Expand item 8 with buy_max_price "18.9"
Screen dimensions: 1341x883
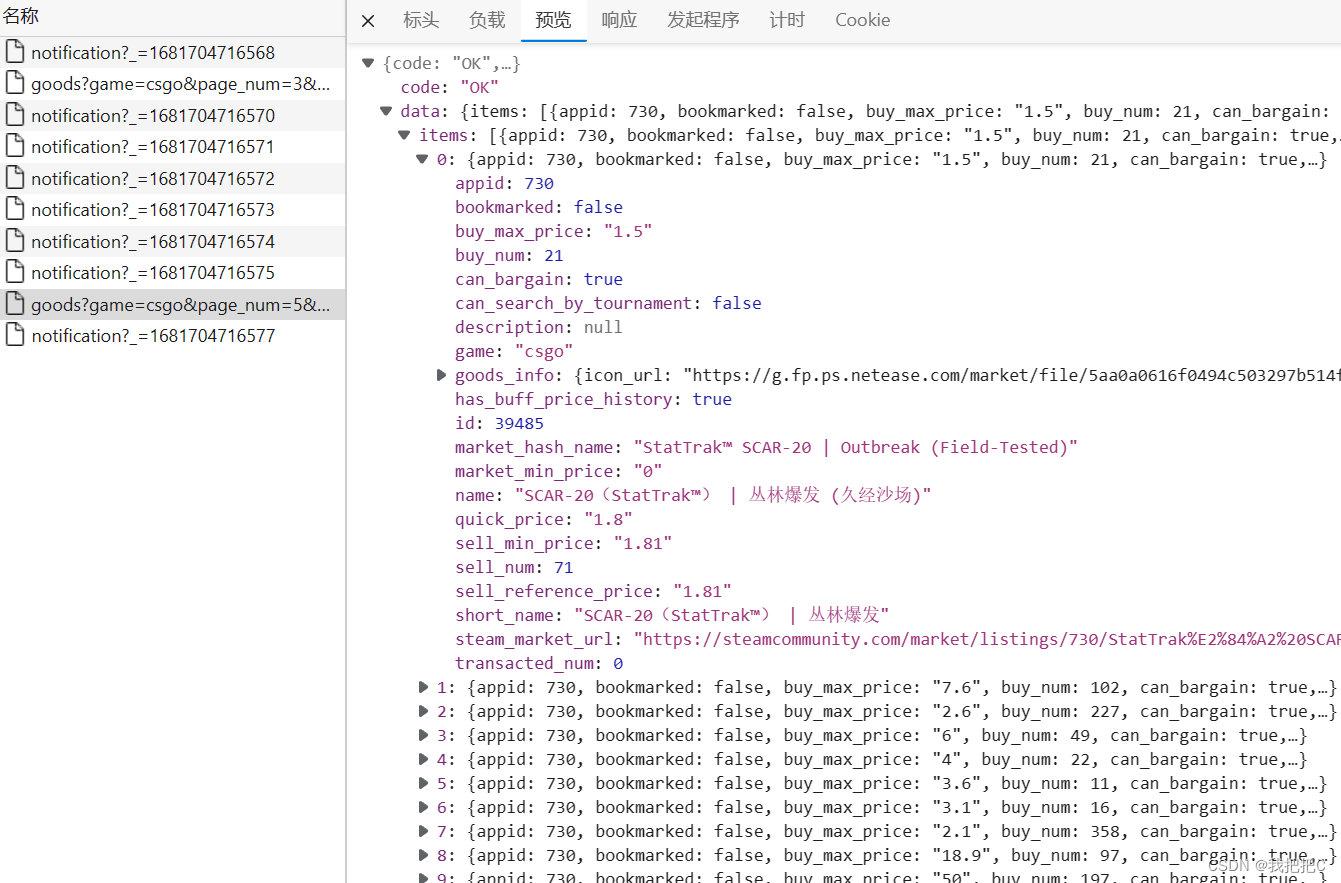click(x=423, y=855)
